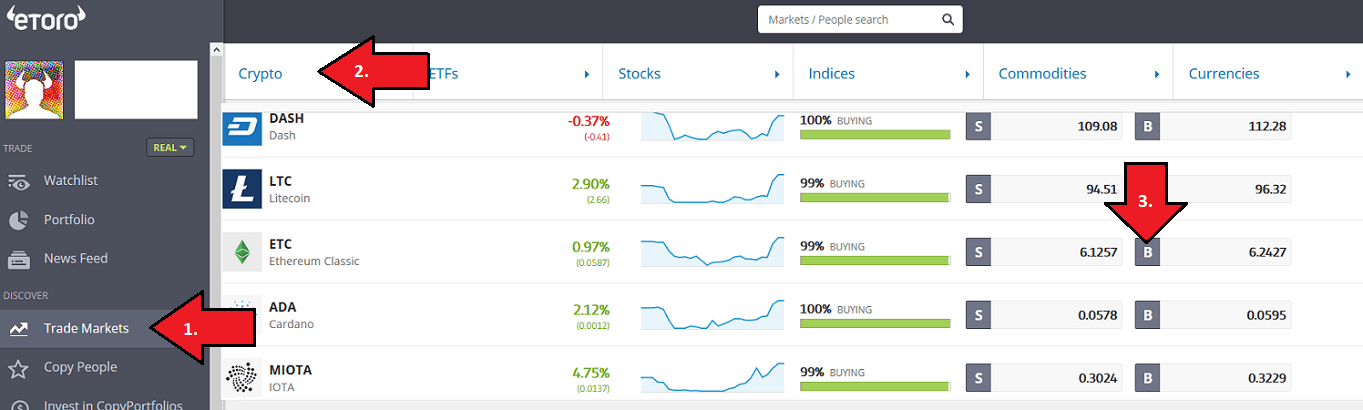Click the Buy button for ADA
The height and width of the screenshot is (410, 1363).
tap(1147, 315)
